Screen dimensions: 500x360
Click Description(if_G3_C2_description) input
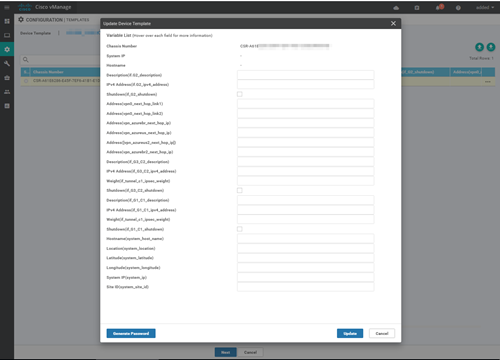[306, 162]
